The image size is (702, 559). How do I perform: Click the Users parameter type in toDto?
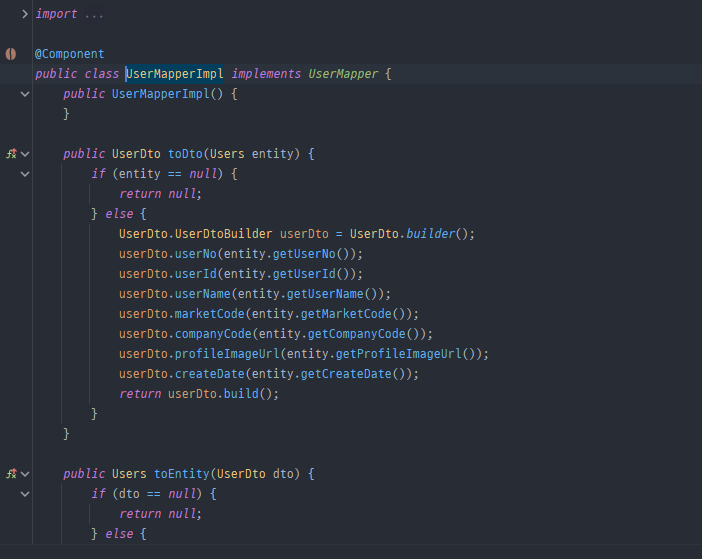(227, 154)
